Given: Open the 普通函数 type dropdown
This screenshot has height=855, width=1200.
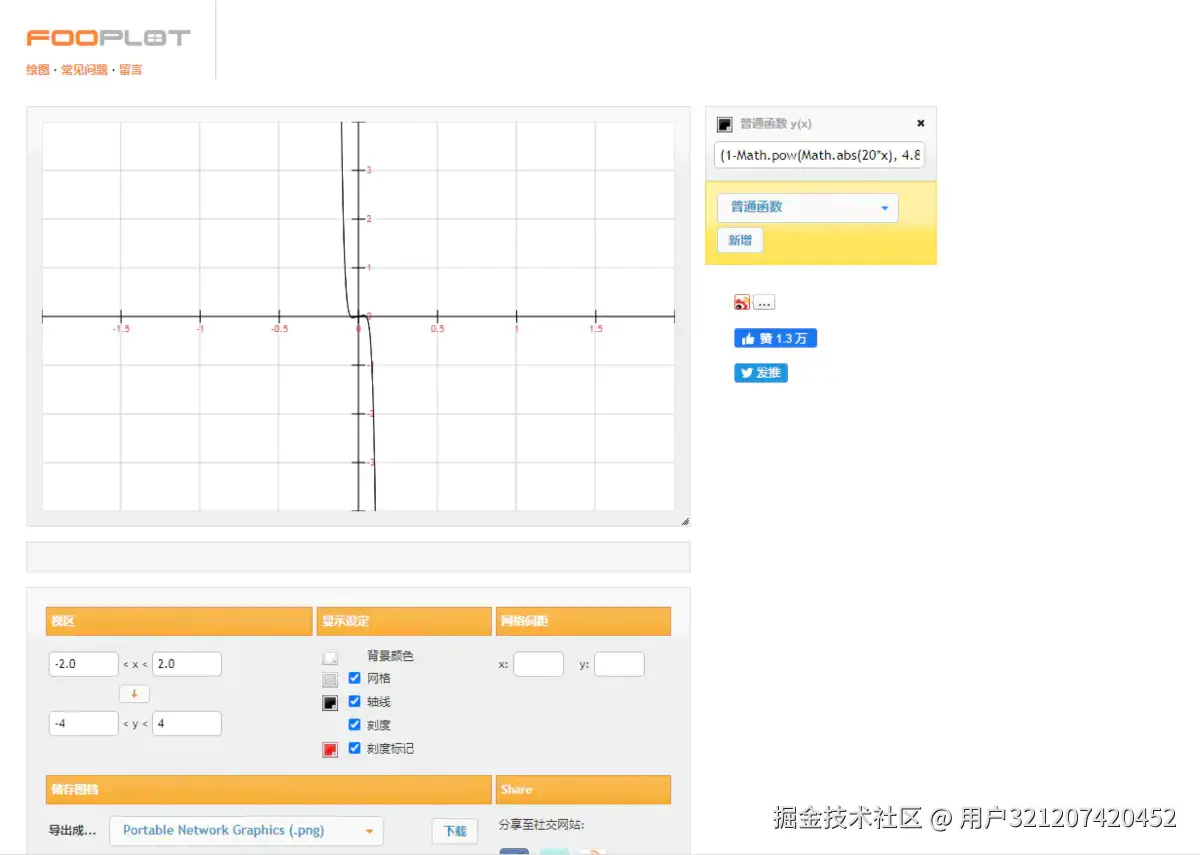Looking at the screenshot, I should click(x=808, y=207).
